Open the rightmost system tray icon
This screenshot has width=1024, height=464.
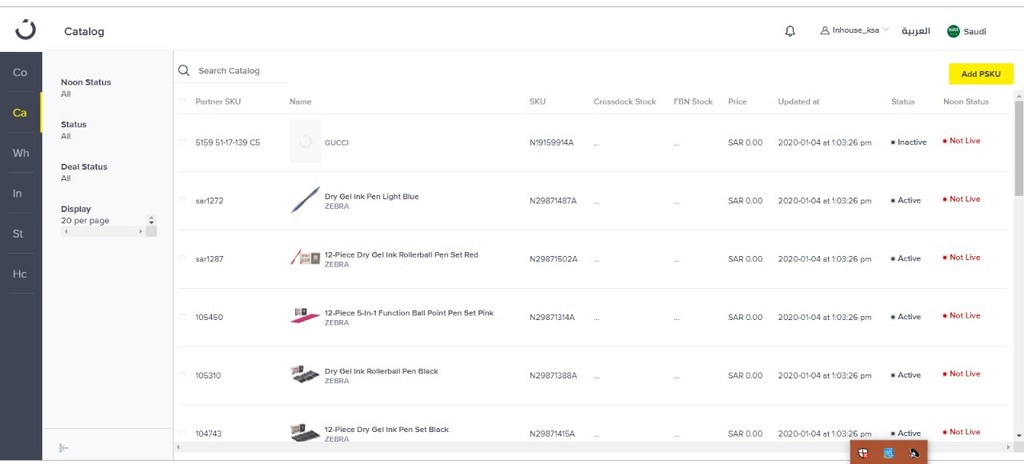914,453
